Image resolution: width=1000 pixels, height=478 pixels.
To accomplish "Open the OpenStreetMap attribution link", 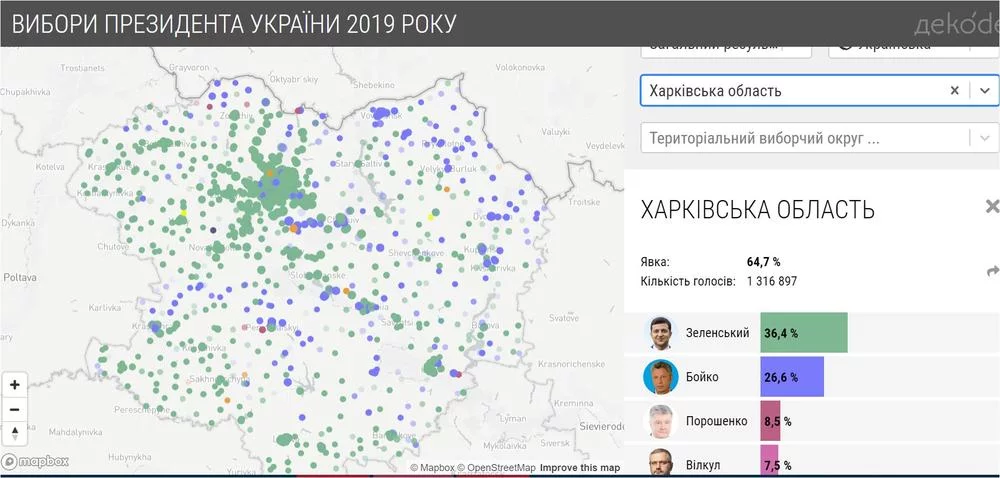I will 497,468.
